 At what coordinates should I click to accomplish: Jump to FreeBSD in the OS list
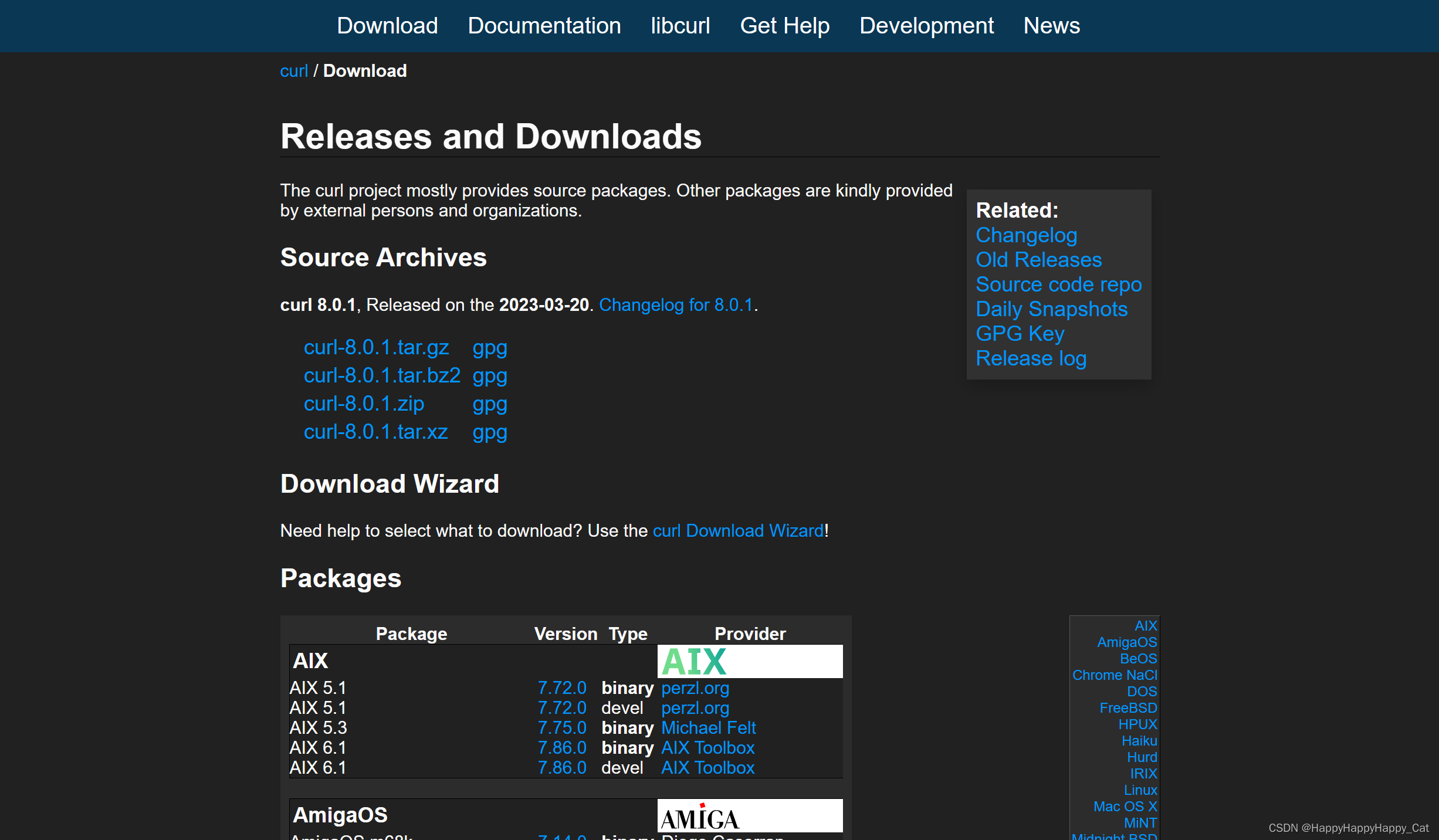[x=1128, y=708]
